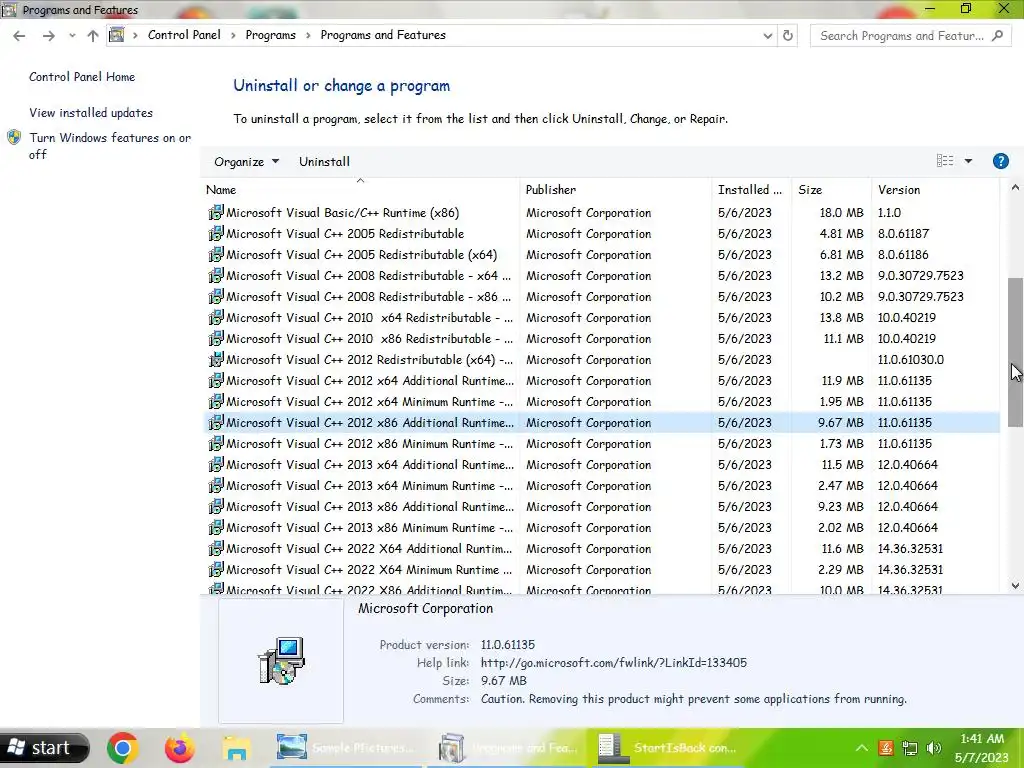Refresh the Programs and Features list
Viewport: 1024px width, 768px height.
[788, 36]
